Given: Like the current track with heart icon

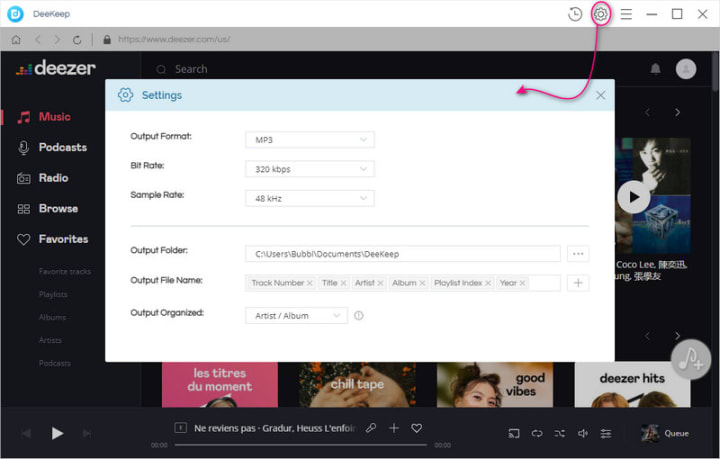Looking at the screenshot, I should 416,428.
